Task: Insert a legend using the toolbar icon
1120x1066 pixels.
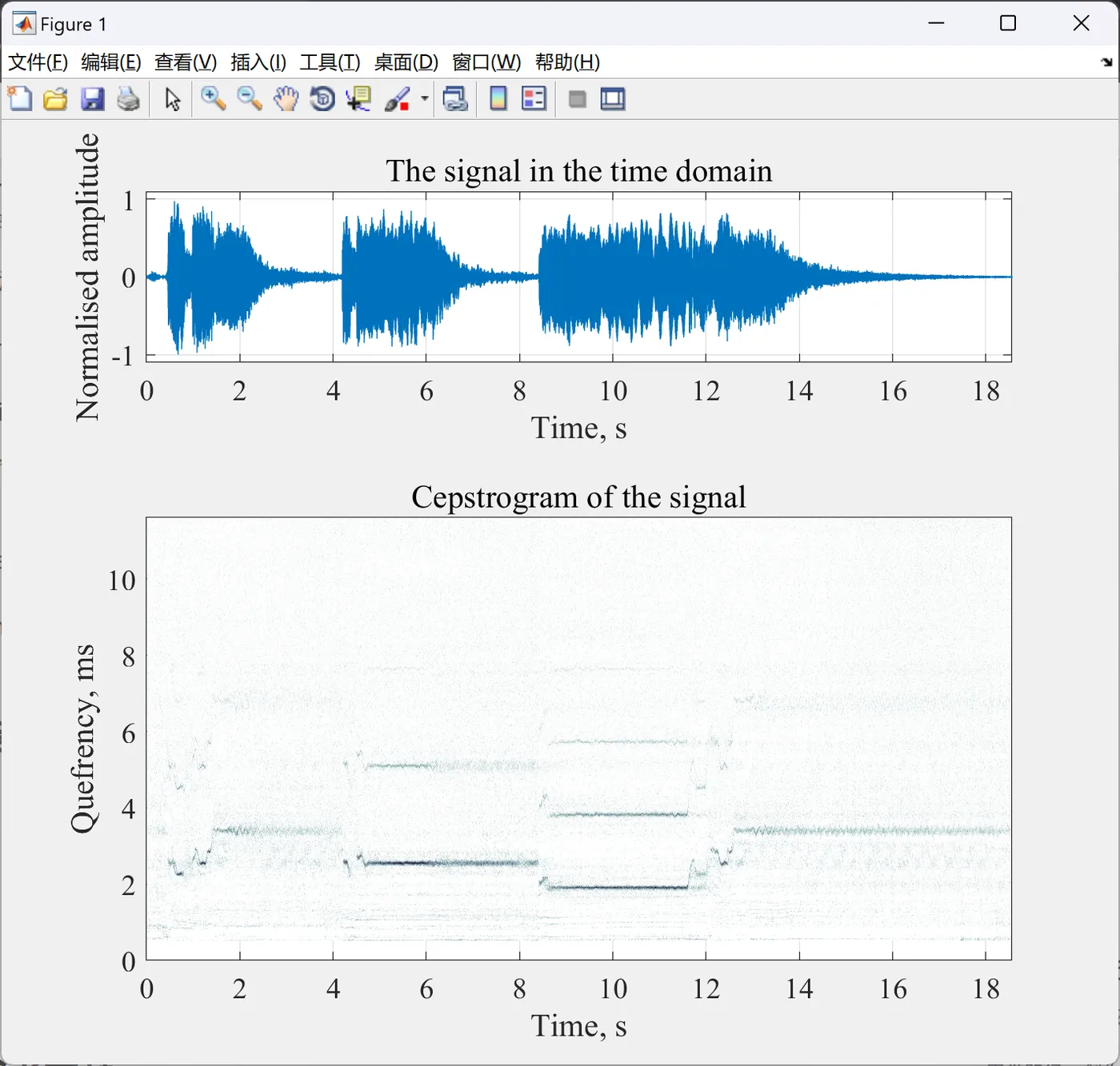Action: pyautogui.click(x=534, y=99)
